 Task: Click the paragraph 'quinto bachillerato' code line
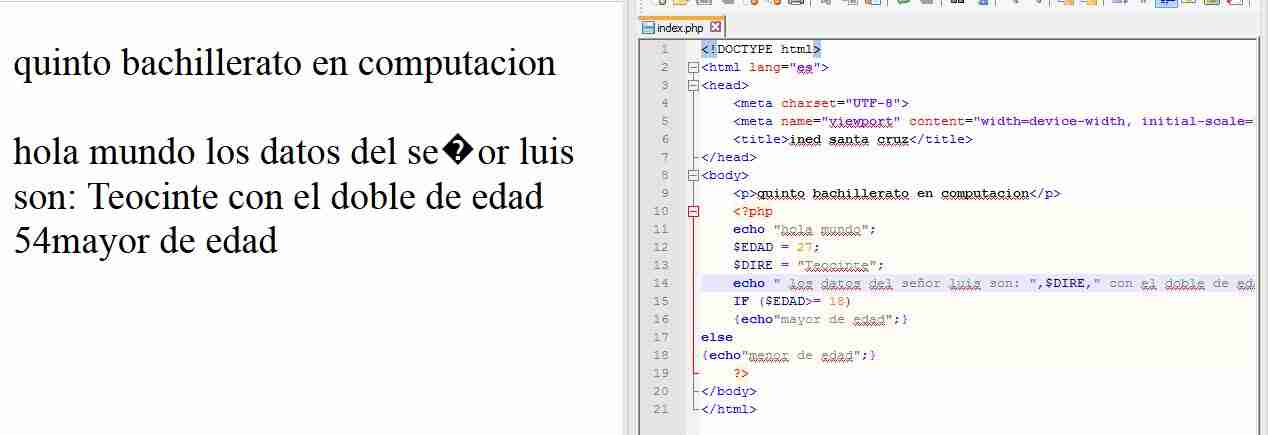(897, 193)
